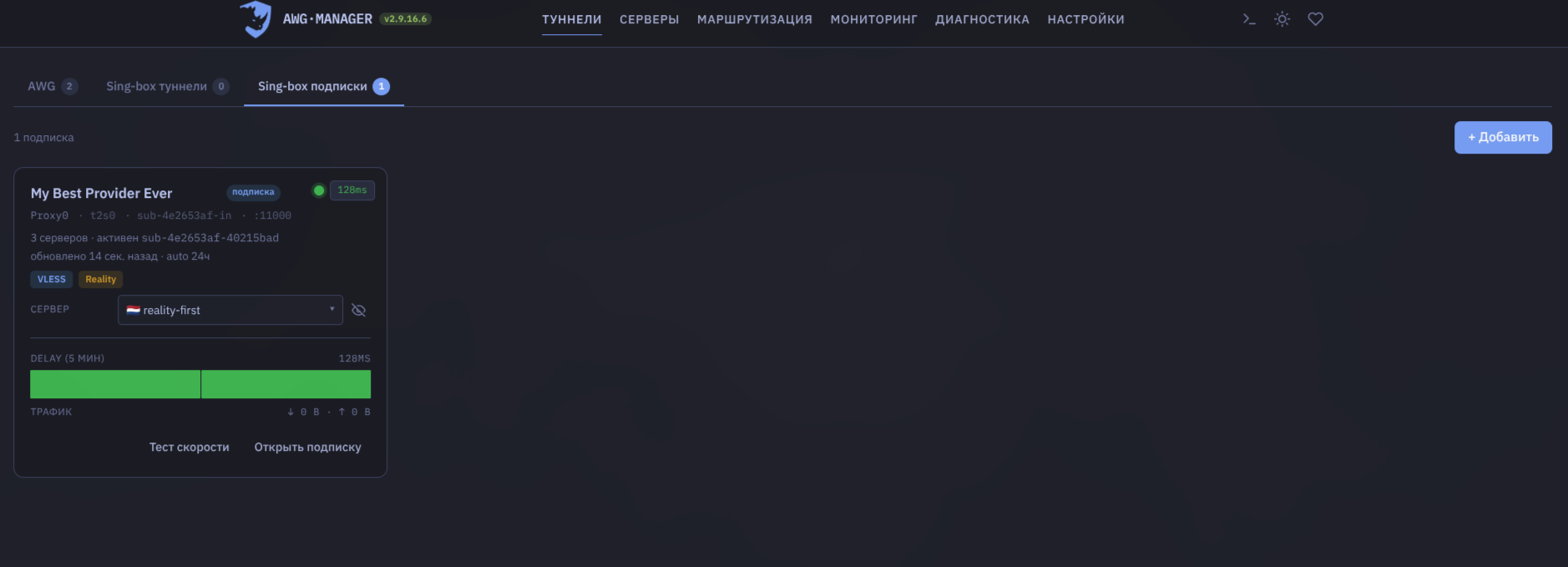This screenshot has width=1568, height=567.
Task: Open МАРШРУТИЗАЦИЯ section
Action: pyautogui.click(x=755, y=19)
